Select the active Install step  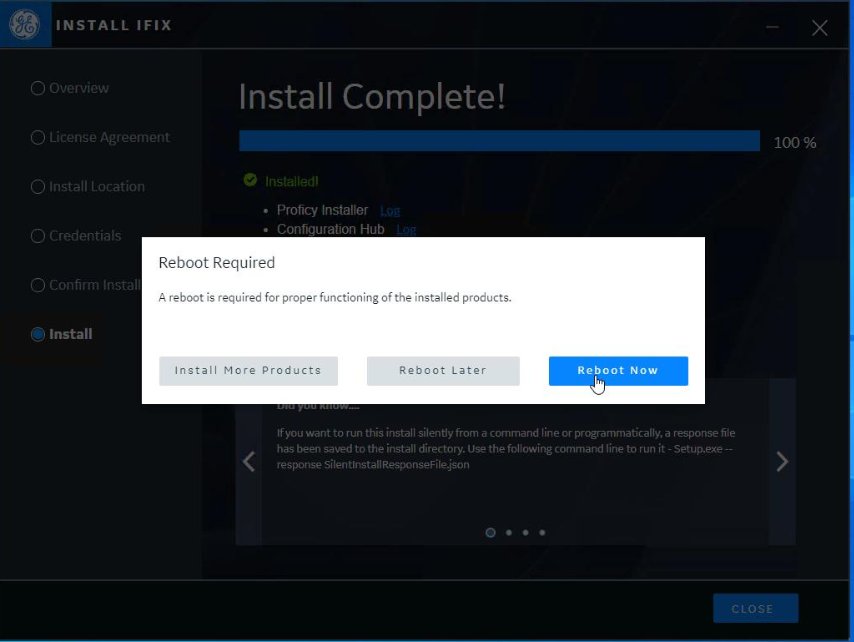pyautogui.click(x=62, y=334)
